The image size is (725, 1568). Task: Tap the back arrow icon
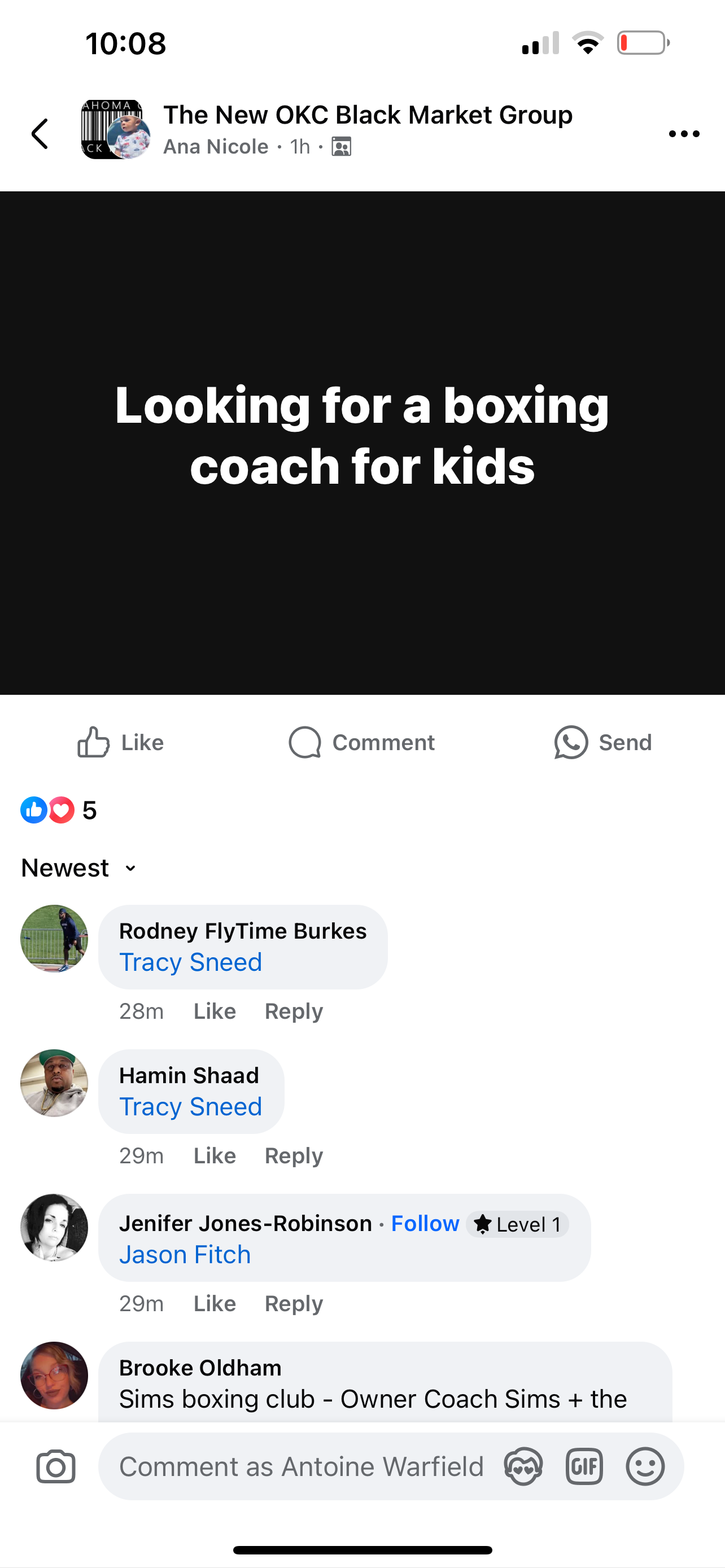click(x=40, y=134)
